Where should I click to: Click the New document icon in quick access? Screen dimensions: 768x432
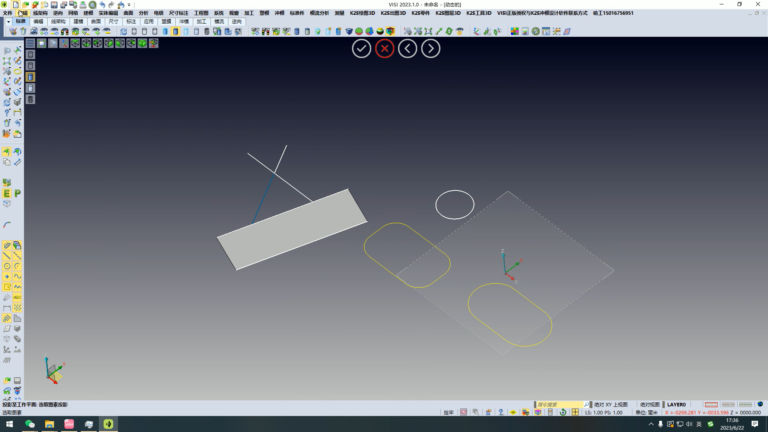pyautogui.click(x=16, y=4)
